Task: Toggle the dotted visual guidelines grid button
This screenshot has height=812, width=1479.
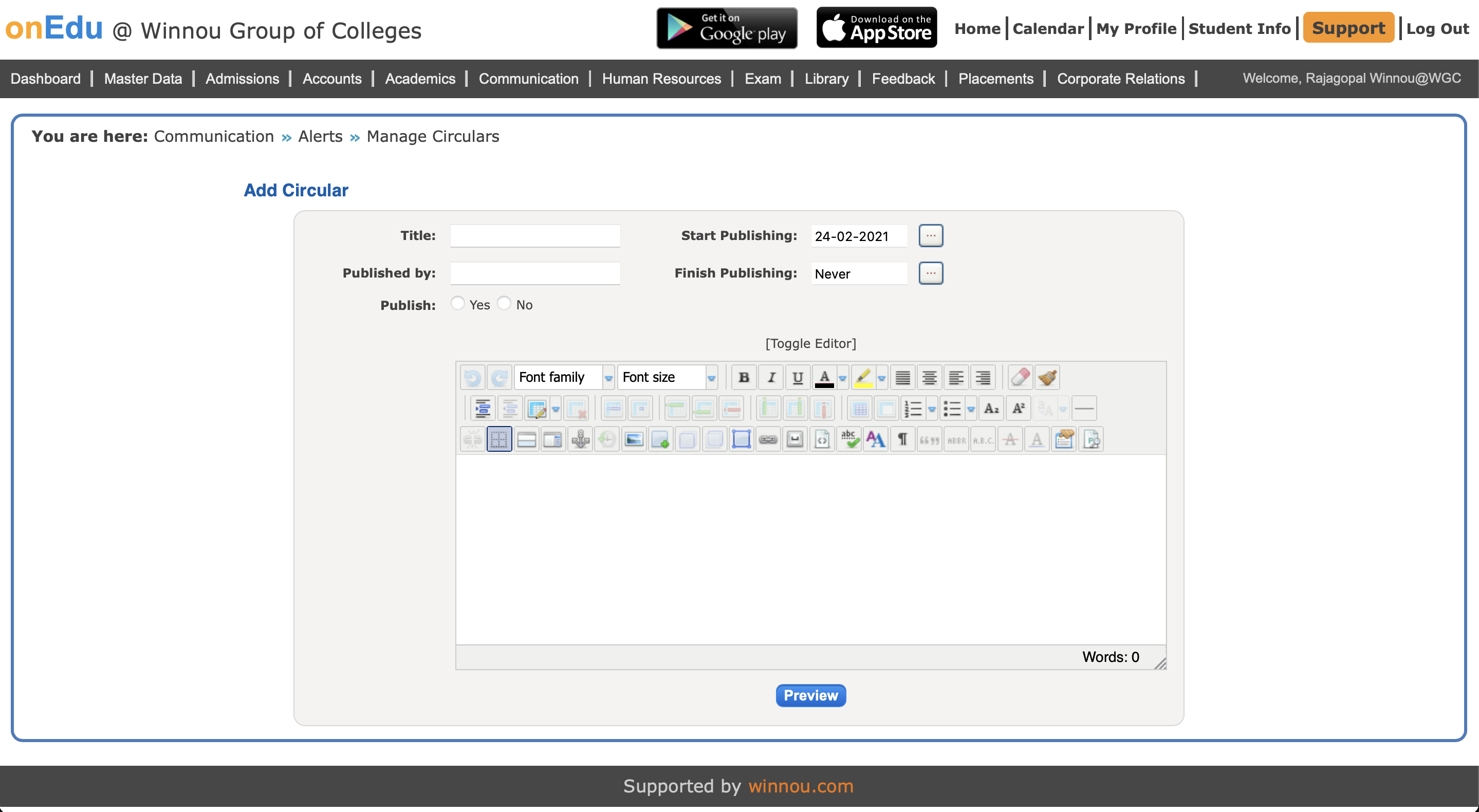Action: coord(499,440)
